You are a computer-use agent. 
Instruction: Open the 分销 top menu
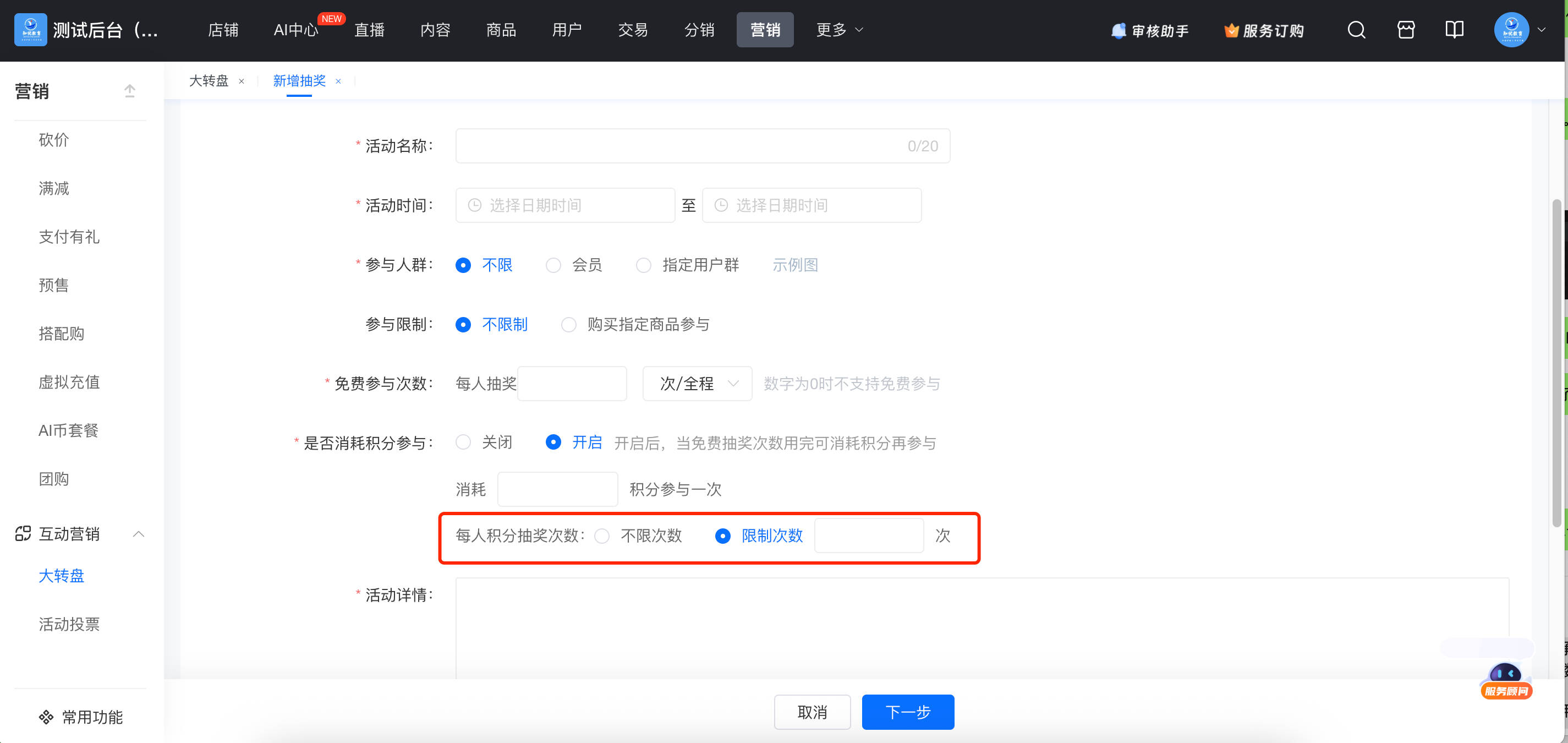699,29
